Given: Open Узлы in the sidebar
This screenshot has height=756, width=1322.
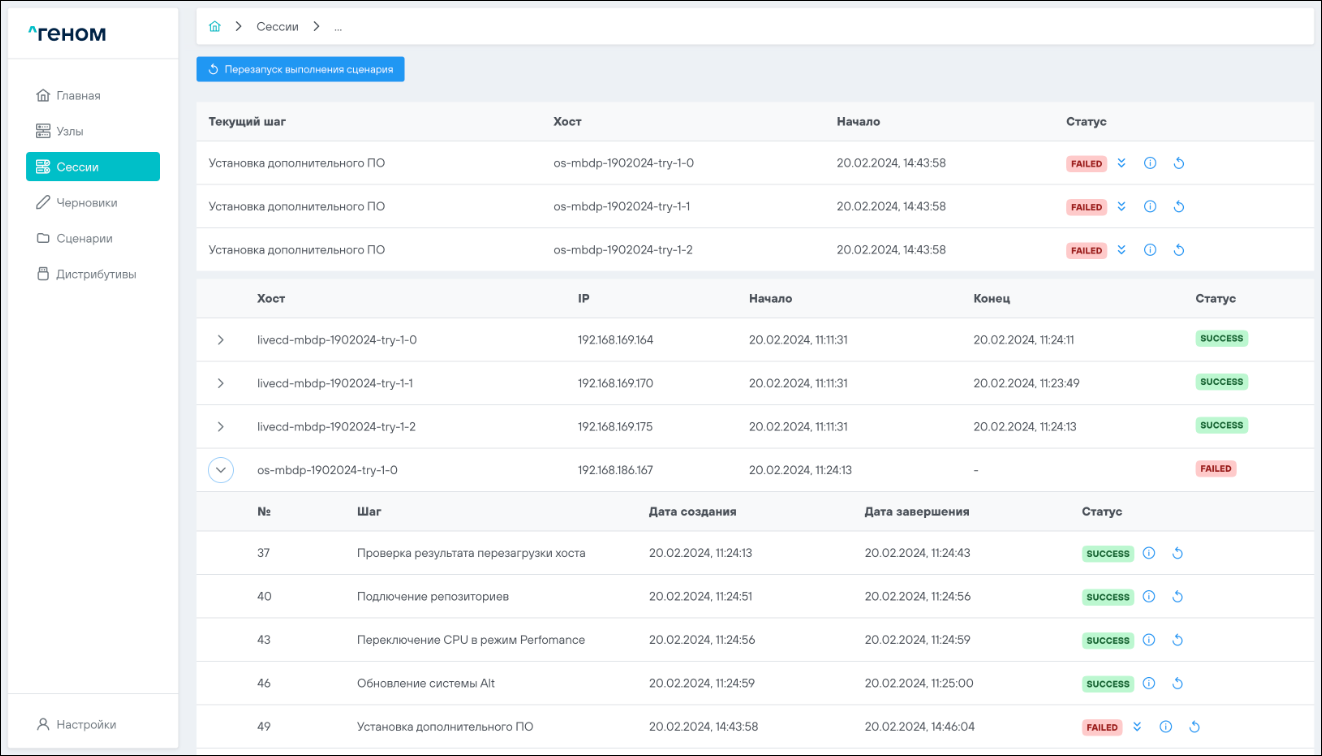Looking at the screenshot, I should point(69,131).
